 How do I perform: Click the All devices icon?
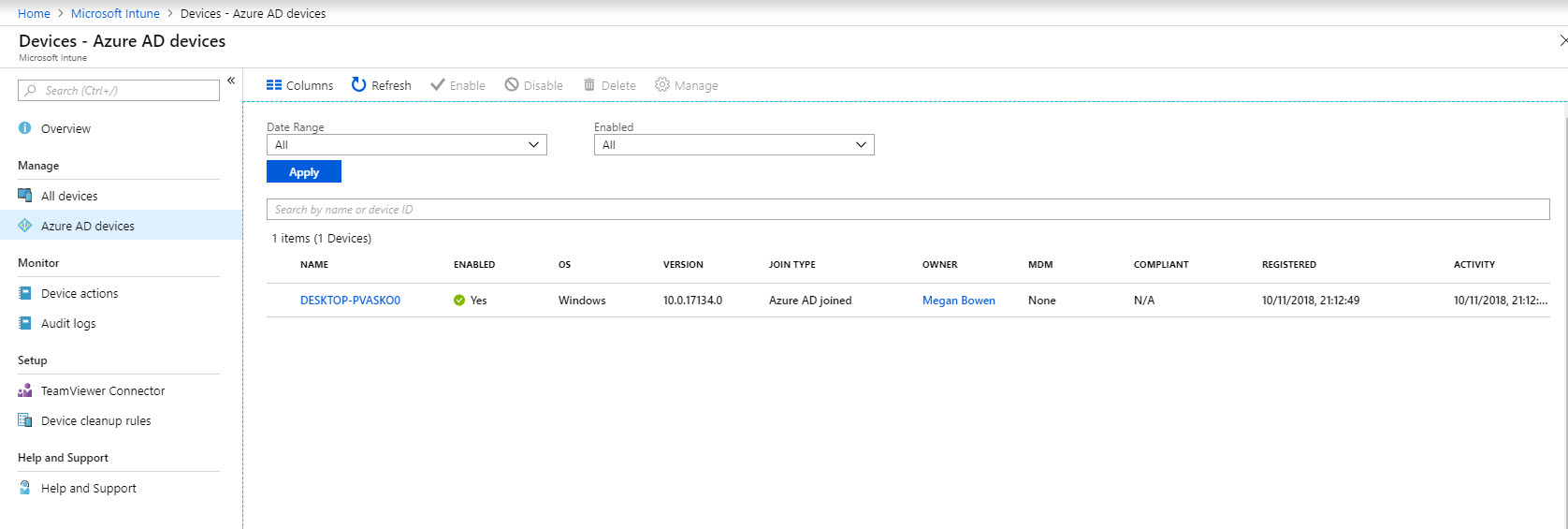[25, 196]
